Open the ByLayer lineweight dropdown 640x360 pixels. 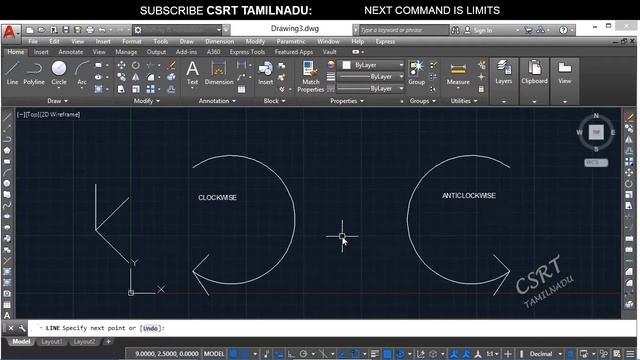pos(370,77)
